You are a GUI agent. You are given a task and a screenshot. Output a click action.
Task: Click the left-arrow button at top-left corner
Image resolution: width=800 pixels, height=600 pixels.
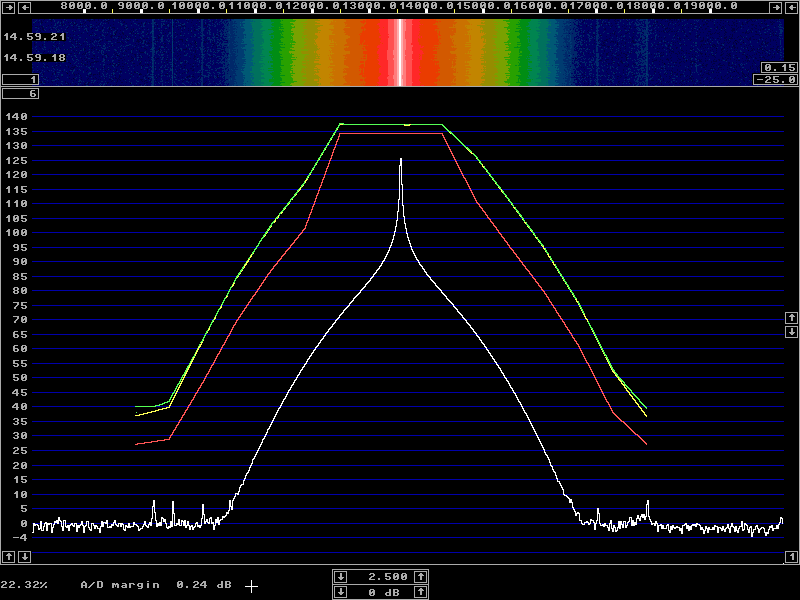click(24, 7)
